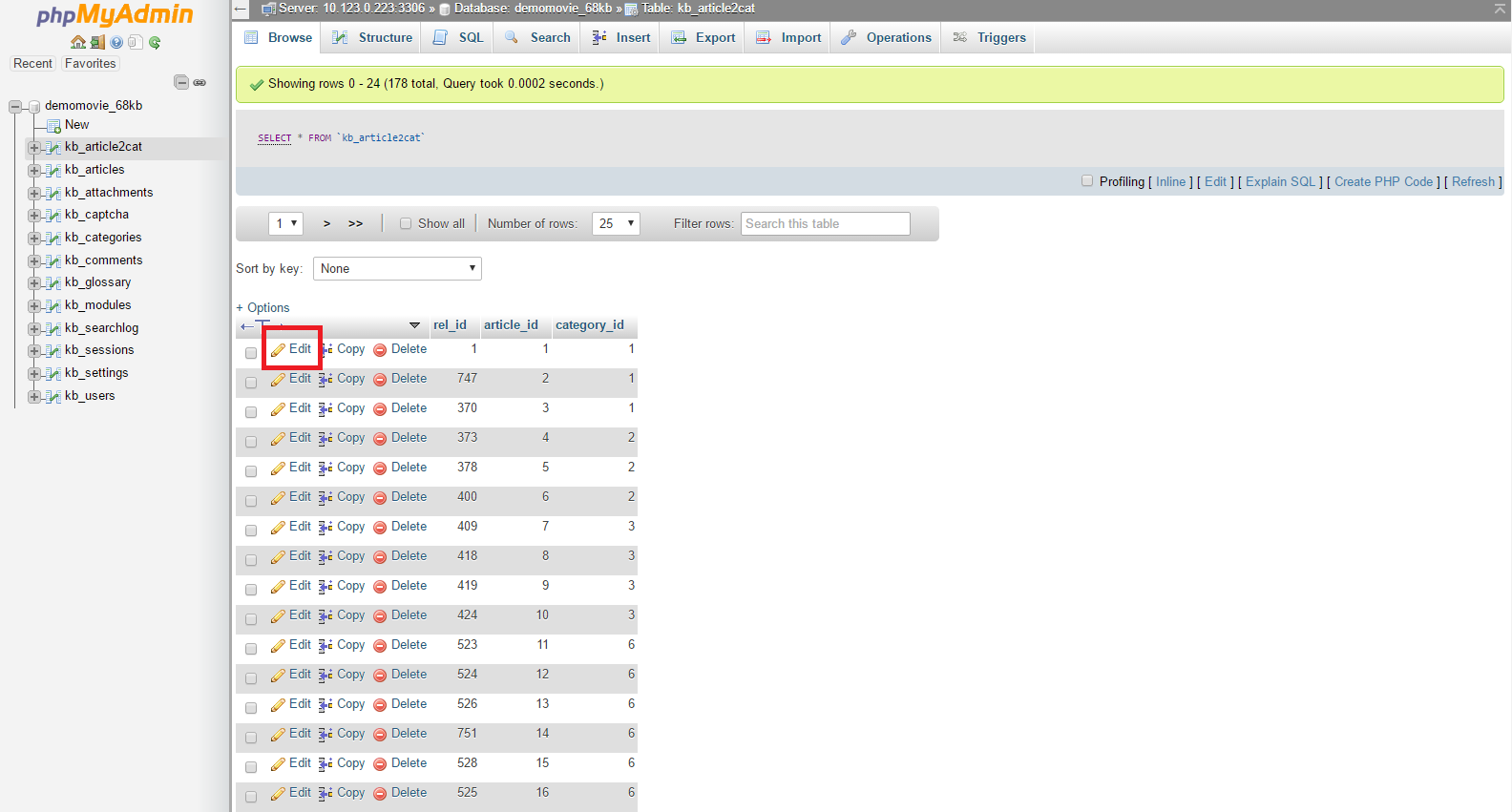Image resolution: width=1512 pixels, height=812 pixels.
Task: Click the red Delete icon for rel_id 370
Action: (x=380, y=409)
